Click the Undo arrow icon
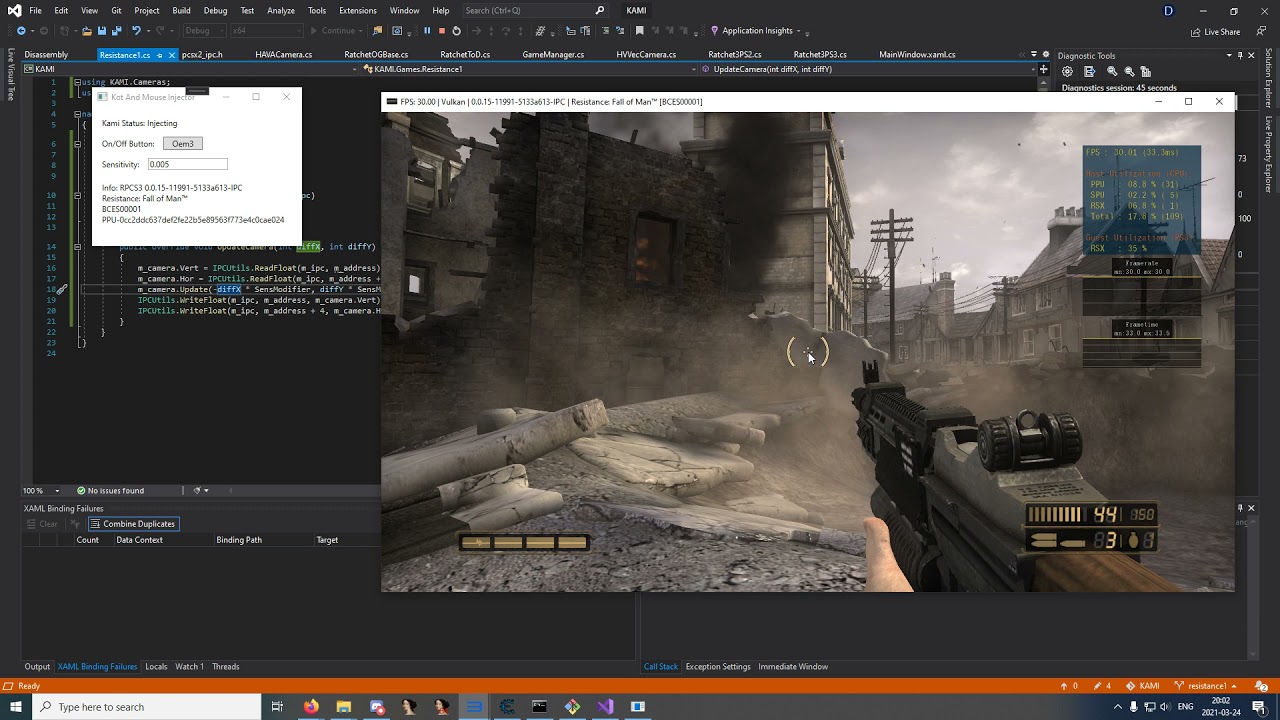Screen dimensions: 1280x720 136,31
